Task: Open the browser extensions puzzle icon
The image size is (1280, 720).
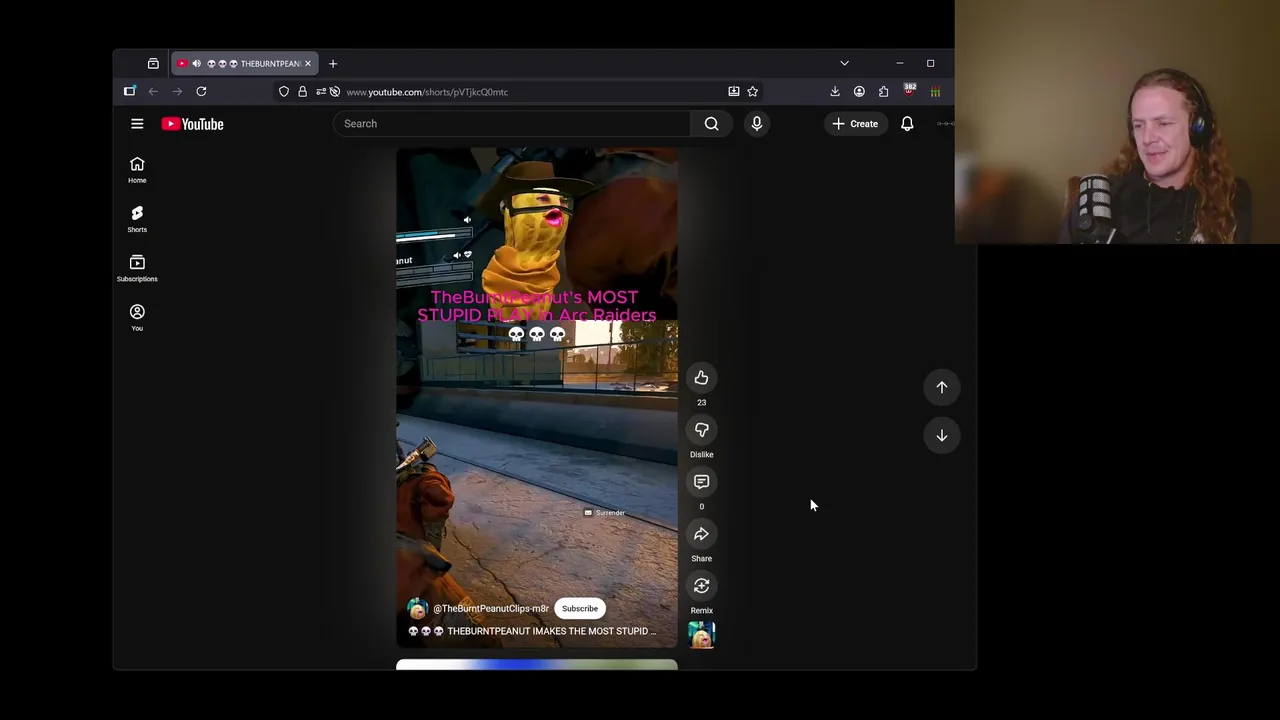Action: 883,92
